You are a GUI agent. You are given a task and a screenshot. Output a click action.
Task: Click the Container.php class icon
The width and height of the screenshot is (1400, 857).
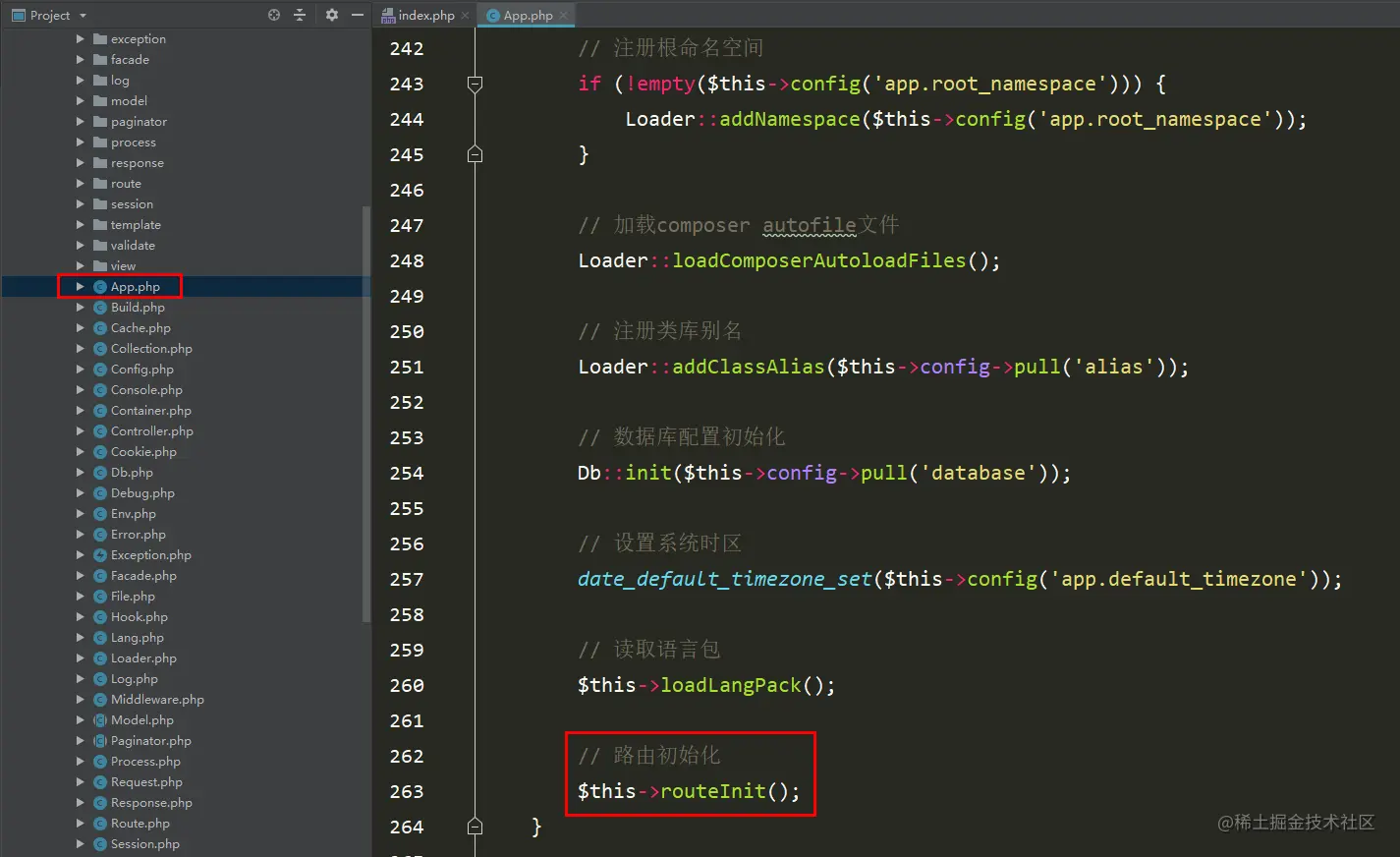coord(100,411)
